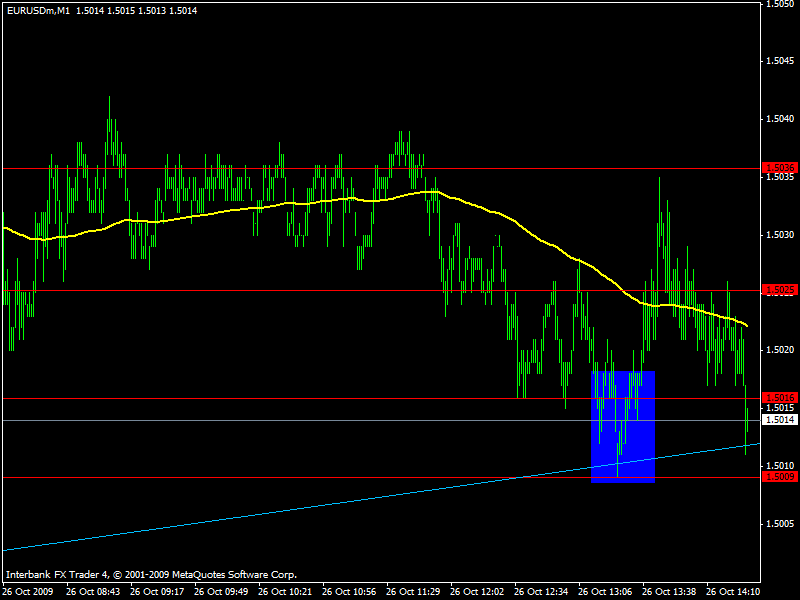Image resolution: width=800 pixels, height=600 pixels.
Task: Click the 1.5005 price scale value
Action: click(780, 523)
